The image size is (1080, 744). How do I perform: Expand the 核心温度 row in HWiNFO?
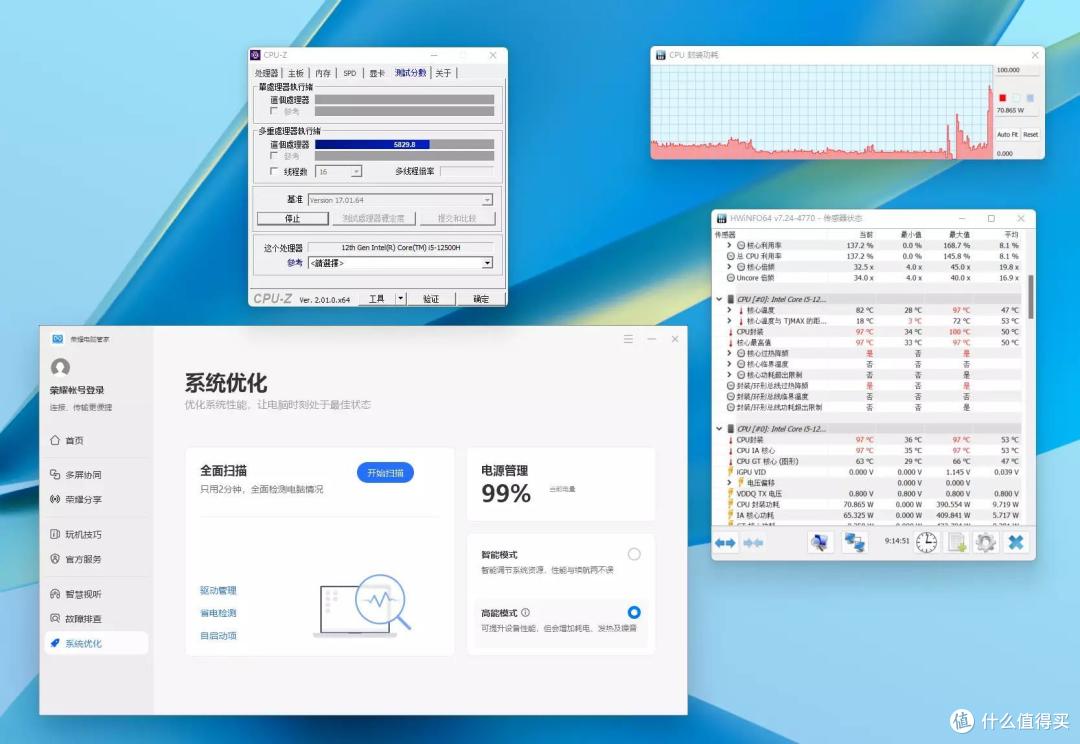729,310
